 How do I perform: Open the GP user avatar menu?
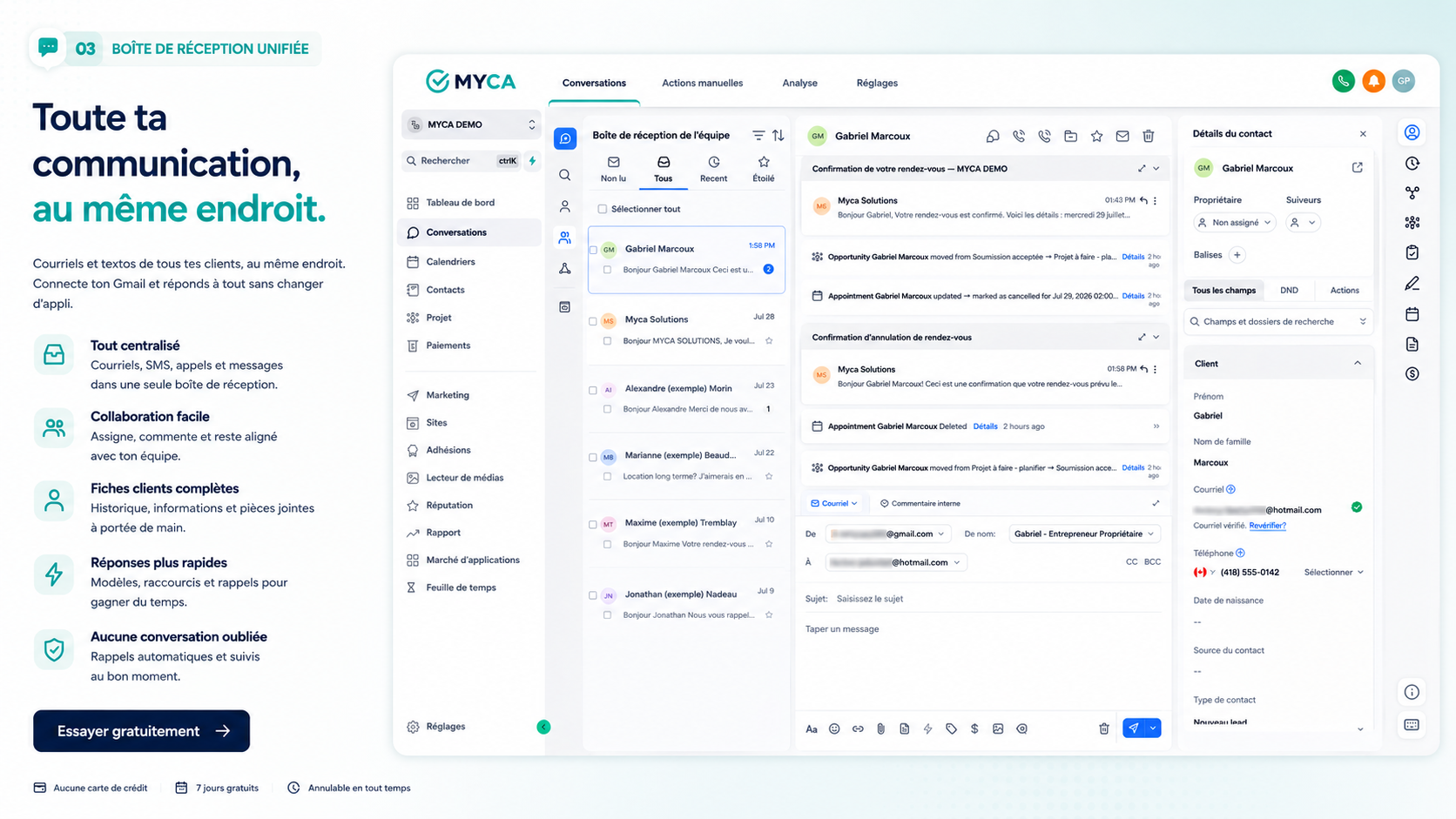coord(1403,81)
